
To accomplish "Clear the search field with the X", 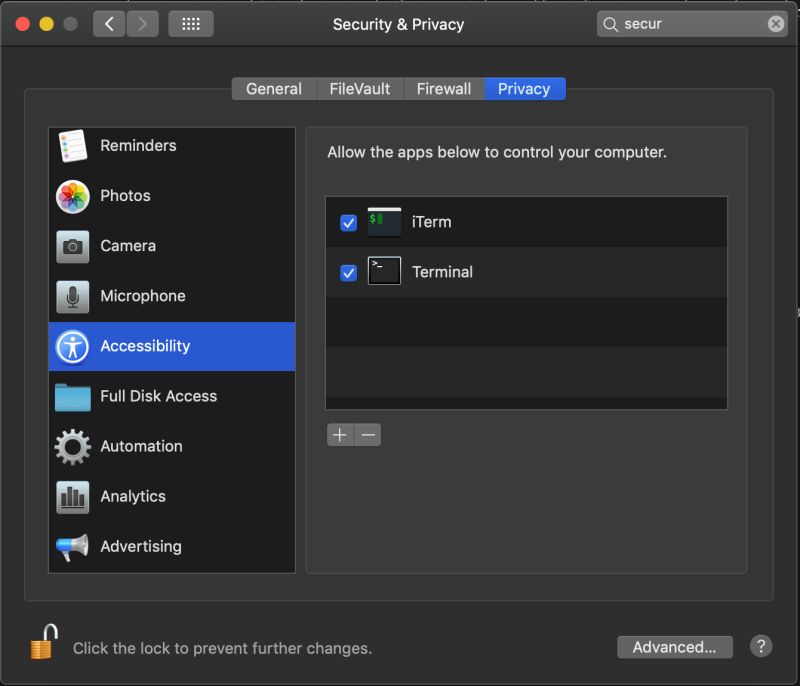I will pos(776,23).
